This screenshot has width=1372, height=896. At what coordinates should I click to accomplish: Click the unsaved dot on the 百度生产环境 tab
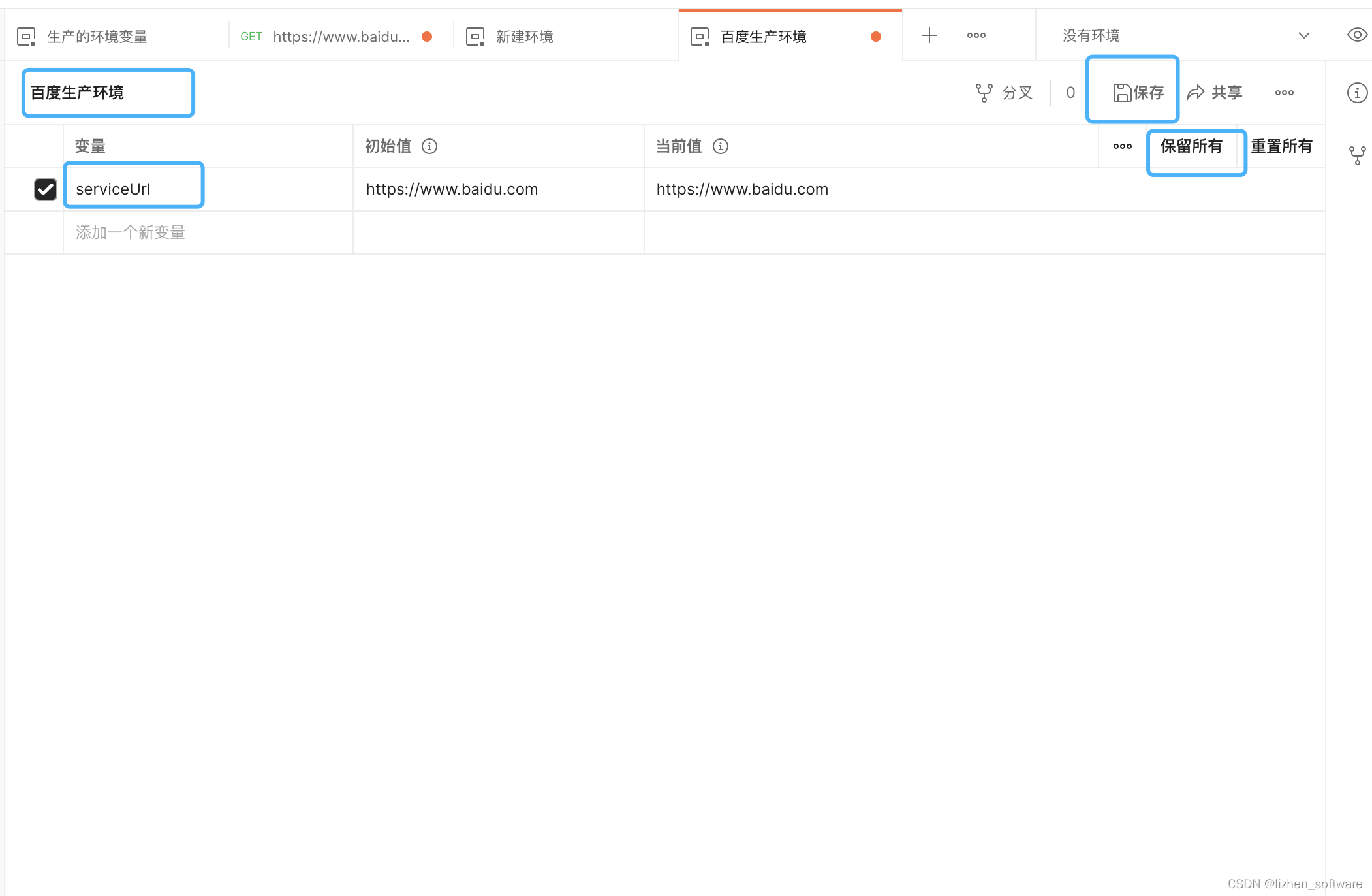(x=876, y=37)
